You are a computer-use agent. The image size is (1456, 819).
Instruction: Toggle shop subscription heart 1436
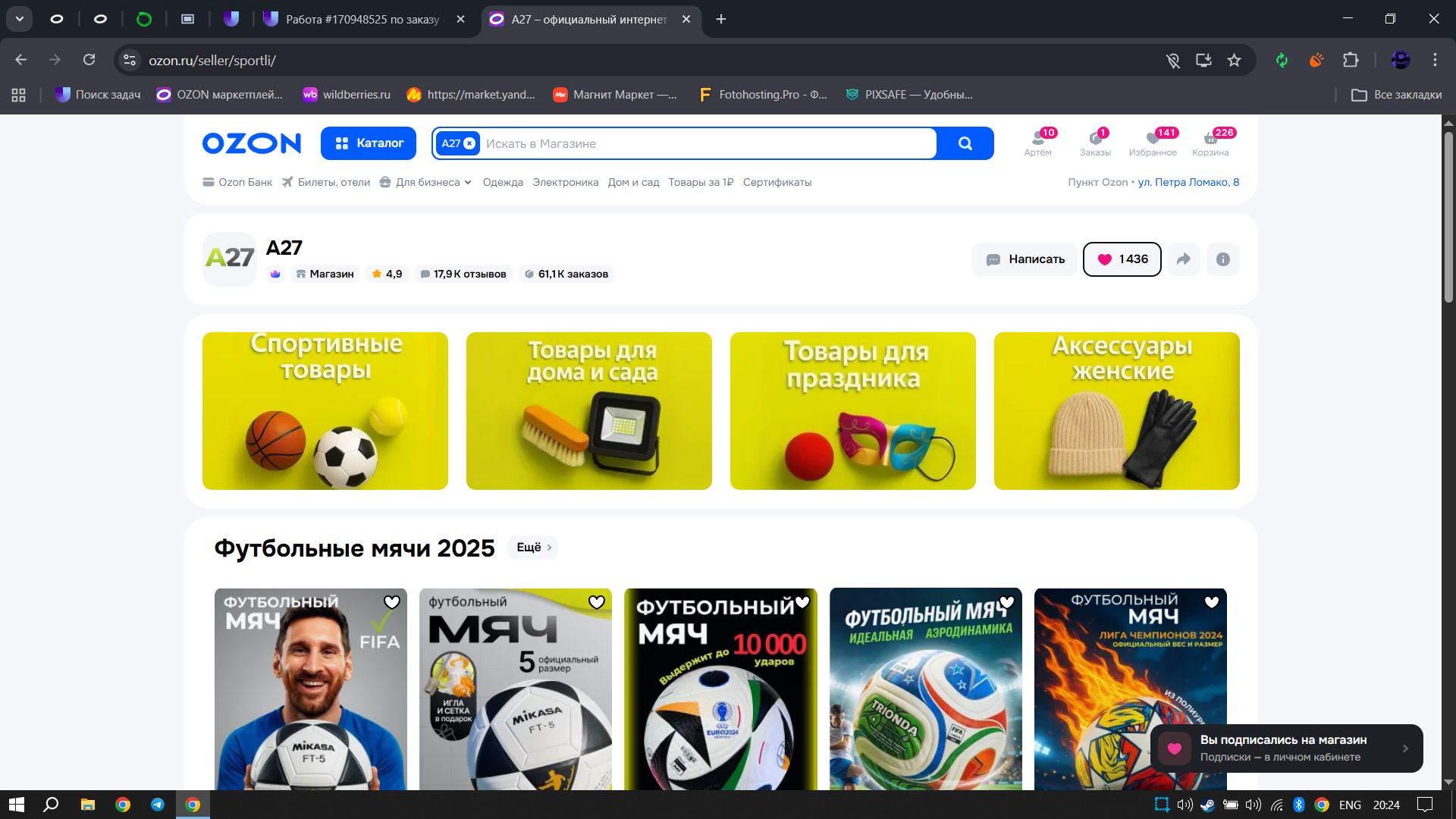click(x=1122, y=259)
